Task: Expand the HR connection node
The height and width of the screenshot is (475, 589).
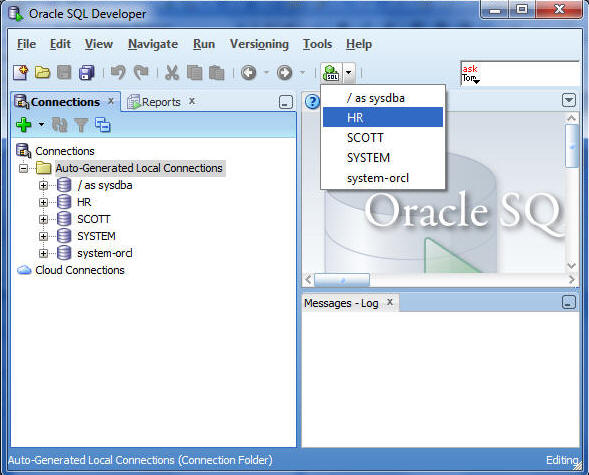Action: pyautogui.click(x=43, y=202)
